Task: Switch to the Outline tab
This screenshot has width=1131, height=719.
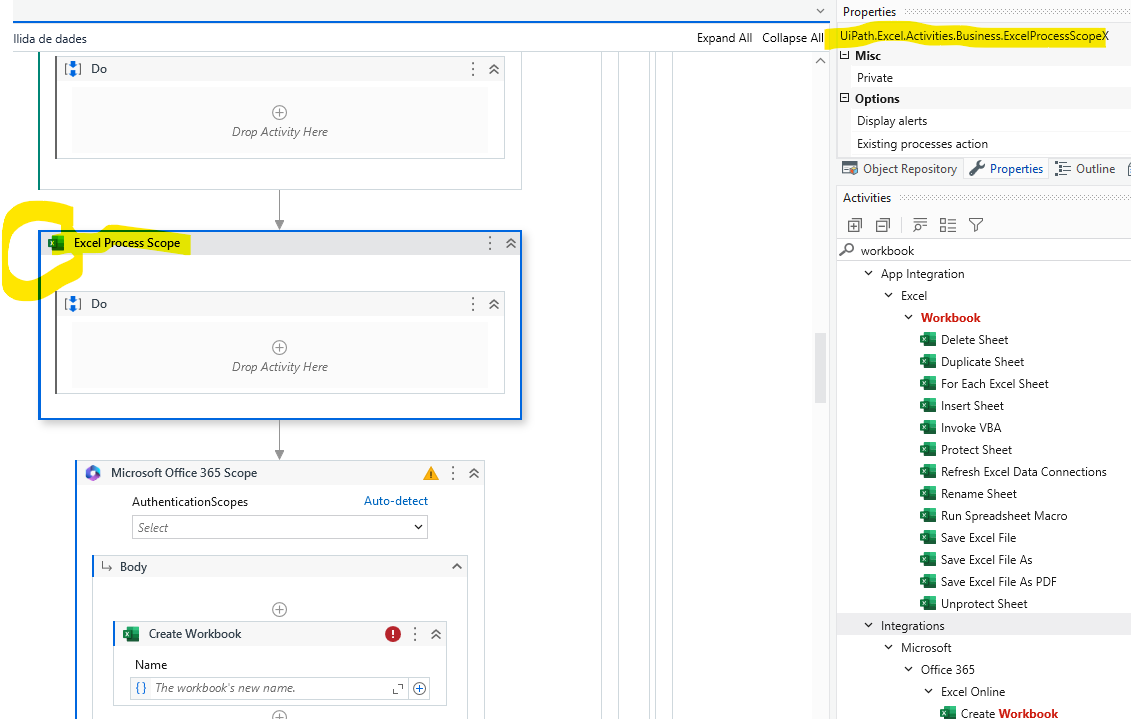Action: pos(1085,169)
